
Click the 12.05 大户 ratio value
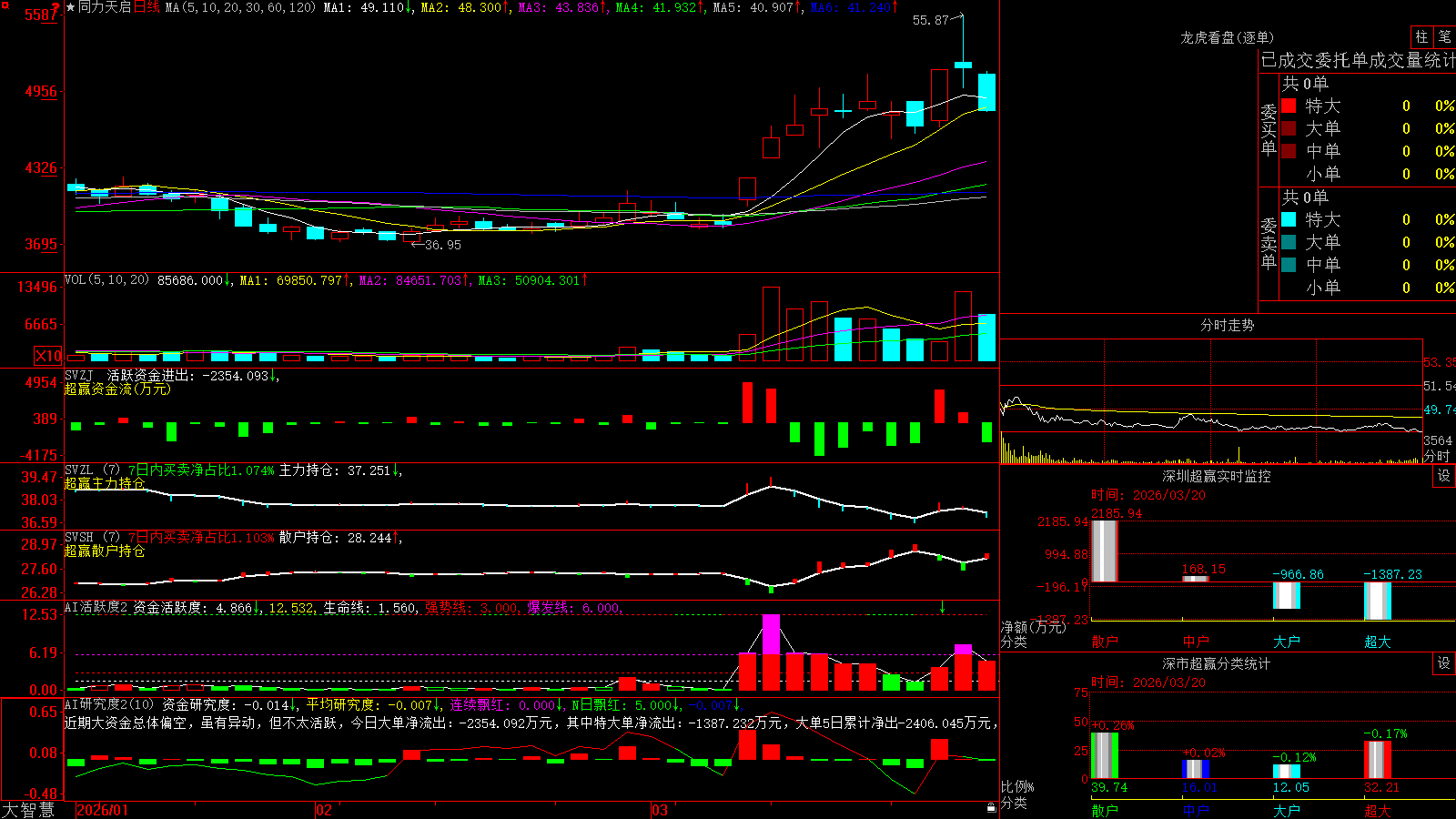pos(1291,787)
